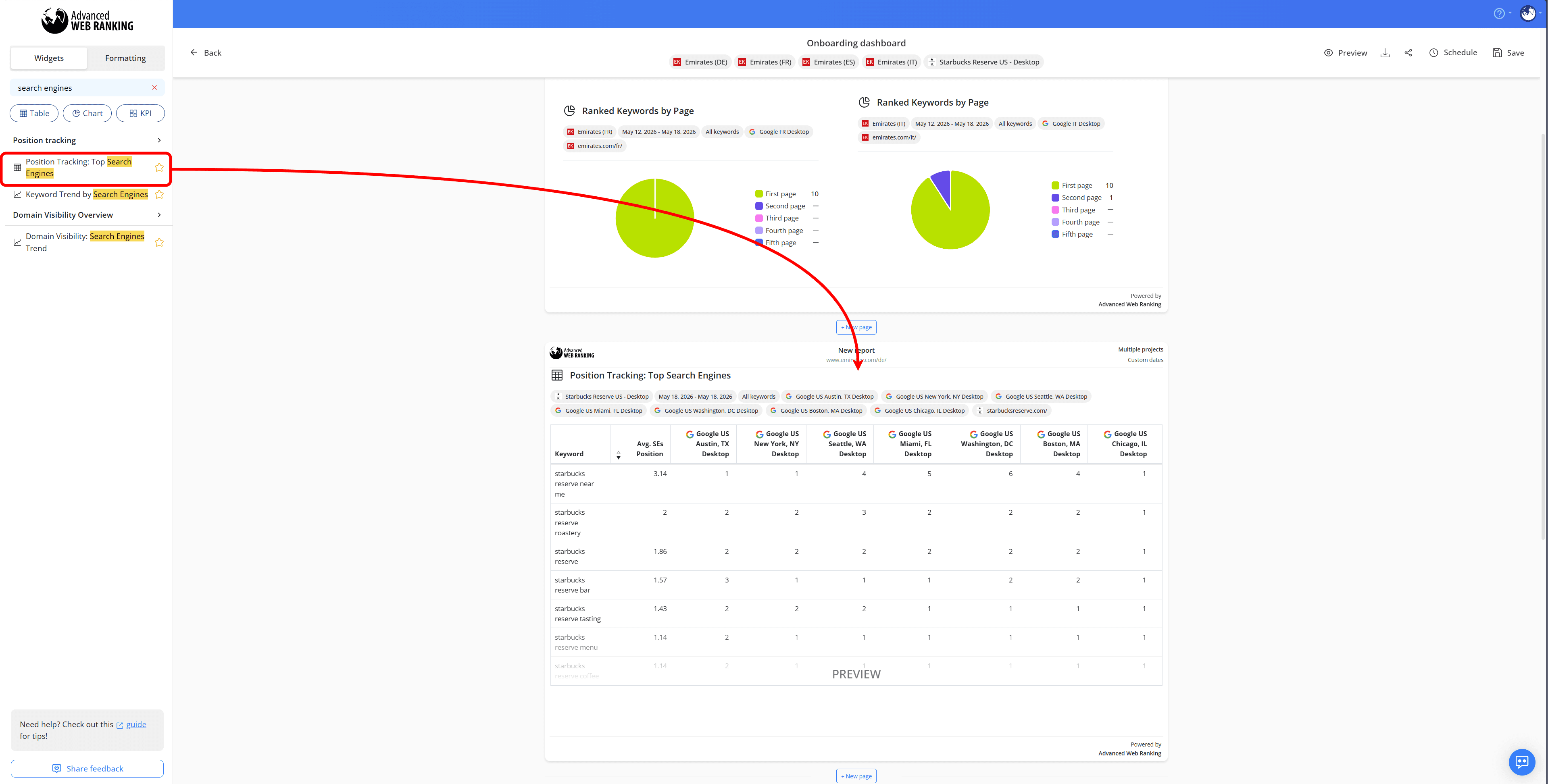The width and height of the screenshot is (1548, 784).
Task: Open the chat support bubble
Action: pos(1521,762)
